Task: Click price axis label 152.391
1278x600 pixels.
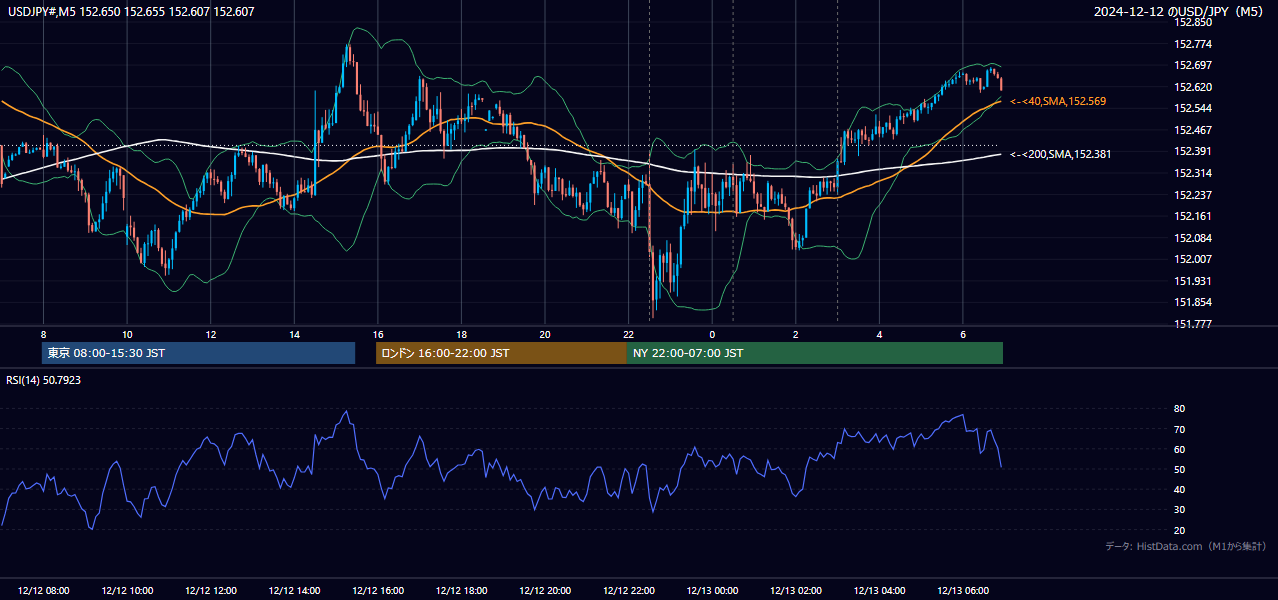Action: 1193,151
